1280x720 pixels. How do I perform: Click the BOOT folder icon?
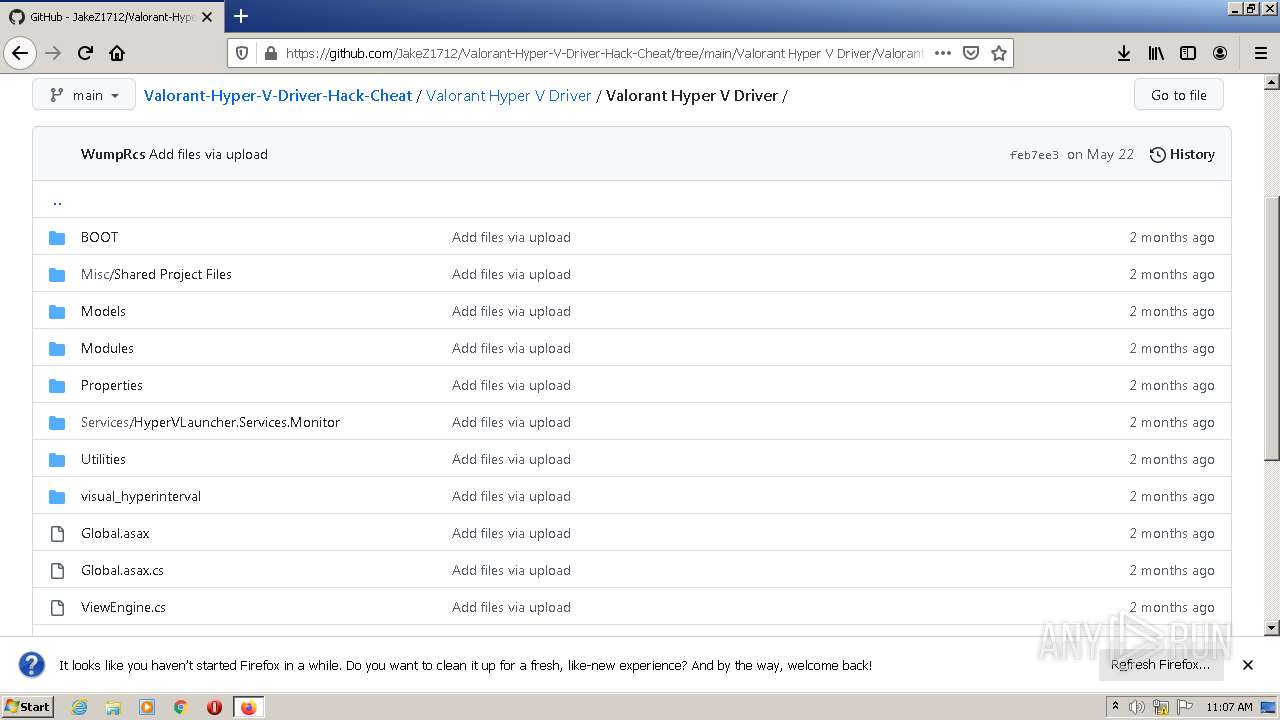click(57, 237)
